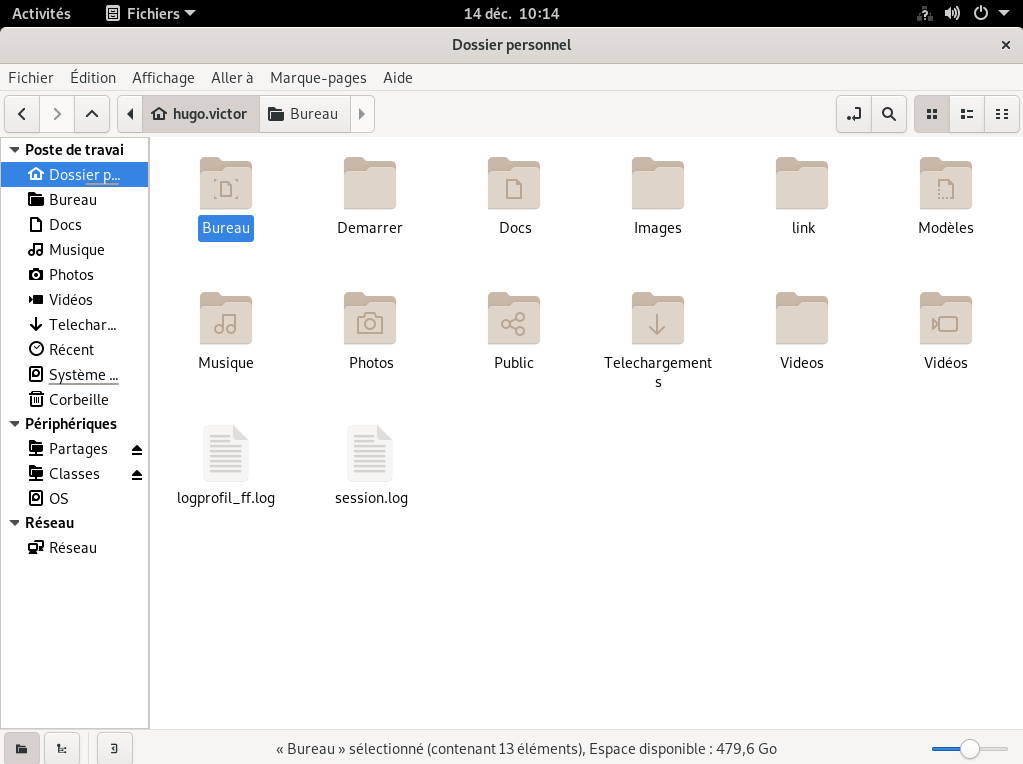
Task: Go forward to next folder
Action: pos(57,114)
